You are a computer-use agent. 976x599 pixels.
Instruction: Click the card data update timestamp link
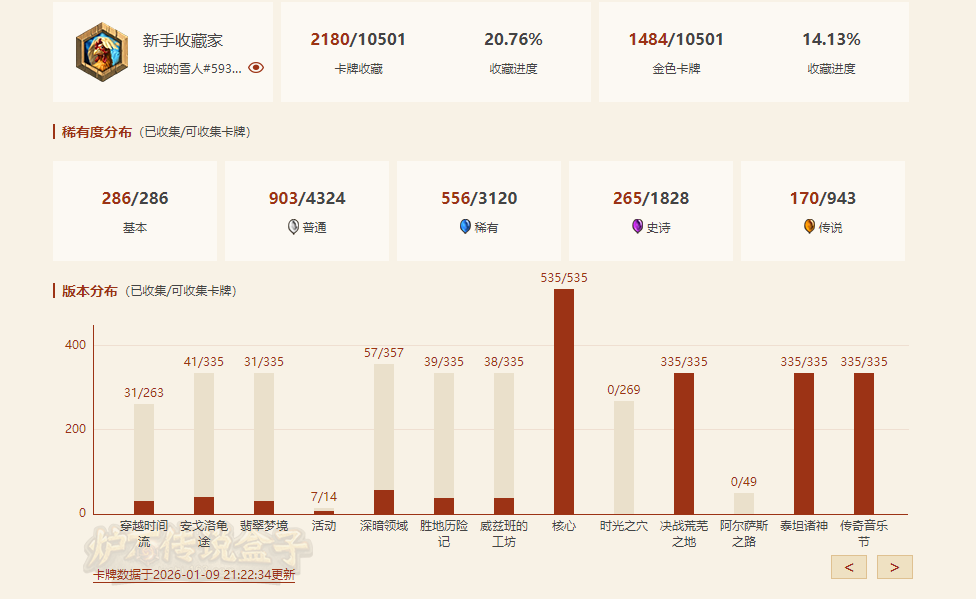point(194,574)
